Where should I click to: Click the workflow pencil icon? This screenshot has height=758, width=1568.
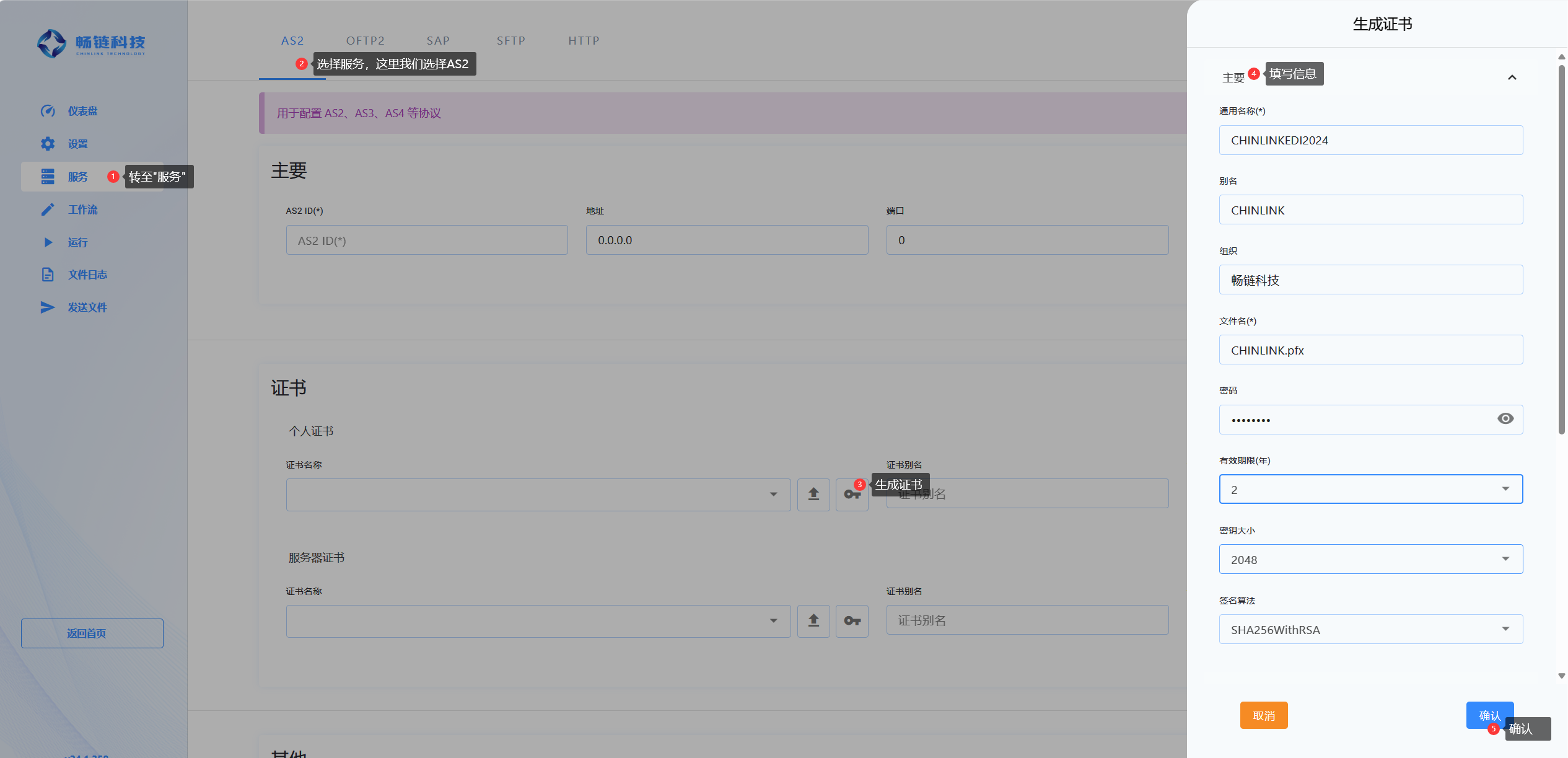(48, 209)
